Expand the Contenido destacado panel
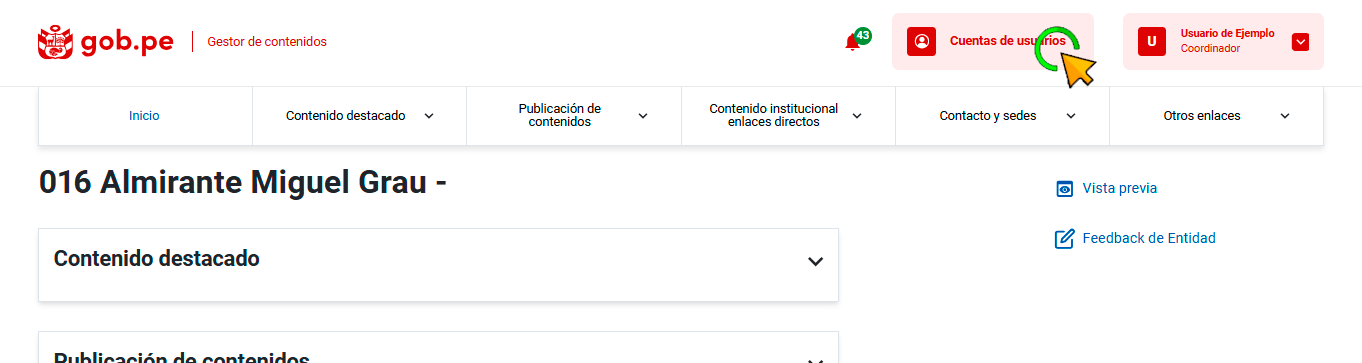 pos(438,265)
